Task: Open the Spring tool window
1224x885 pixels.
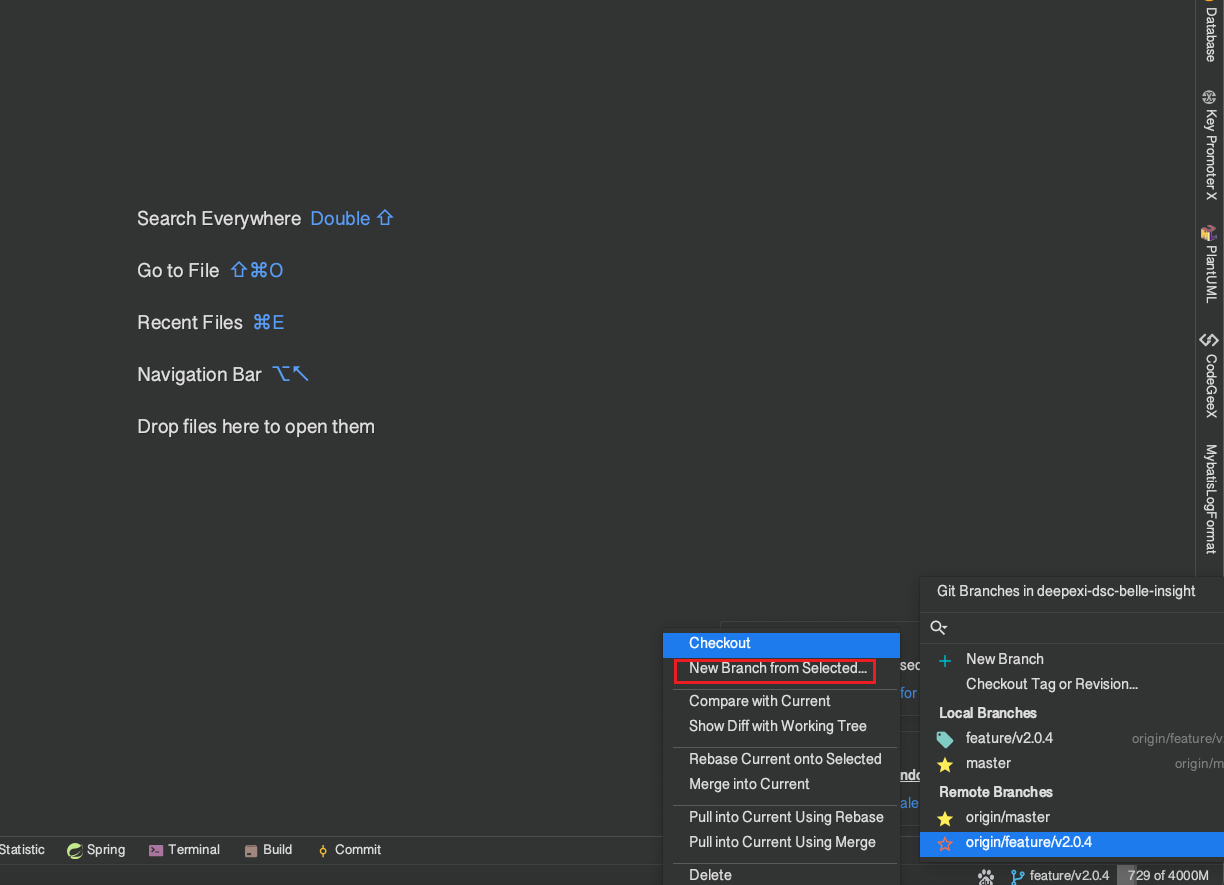Action: (96, 850)
